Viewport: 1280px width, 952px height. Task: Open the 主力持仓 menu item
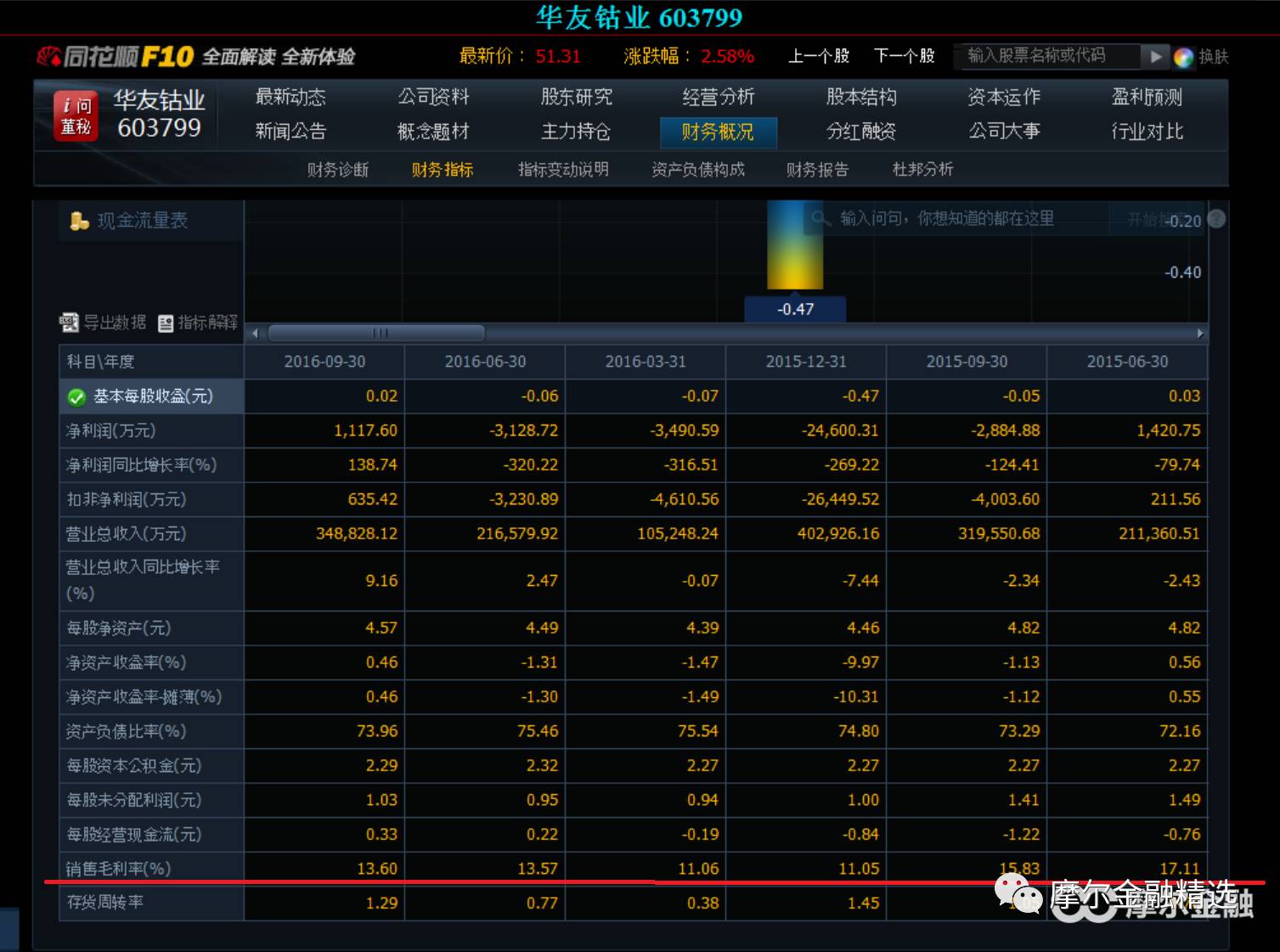576,131
